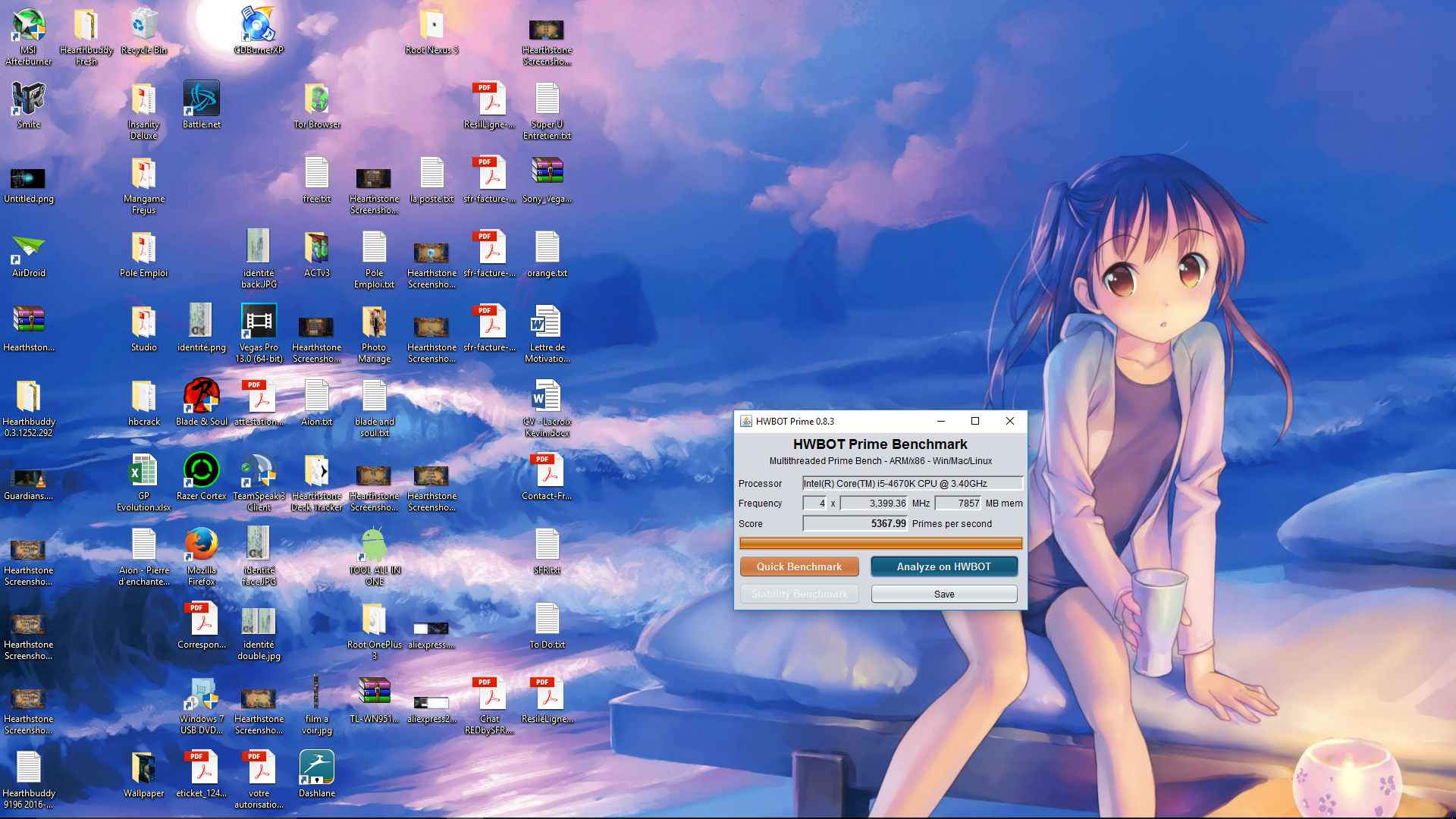Select the AirDroid shortcut icon
The width and height of the screenshot is (1456, 819).
tap(29, 253)
